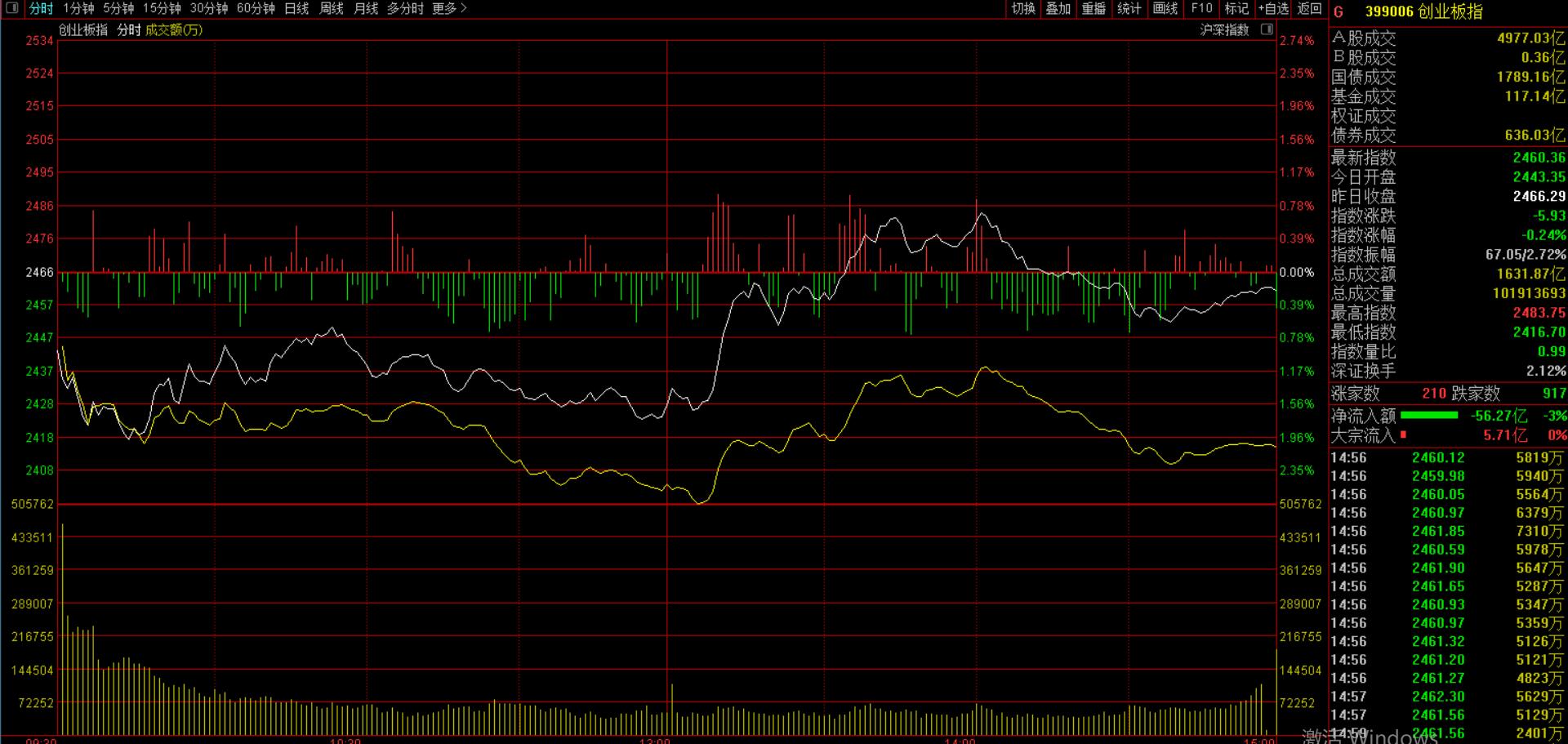Click the 总成交额 value 1631.87亿

tap(1531, 274)
